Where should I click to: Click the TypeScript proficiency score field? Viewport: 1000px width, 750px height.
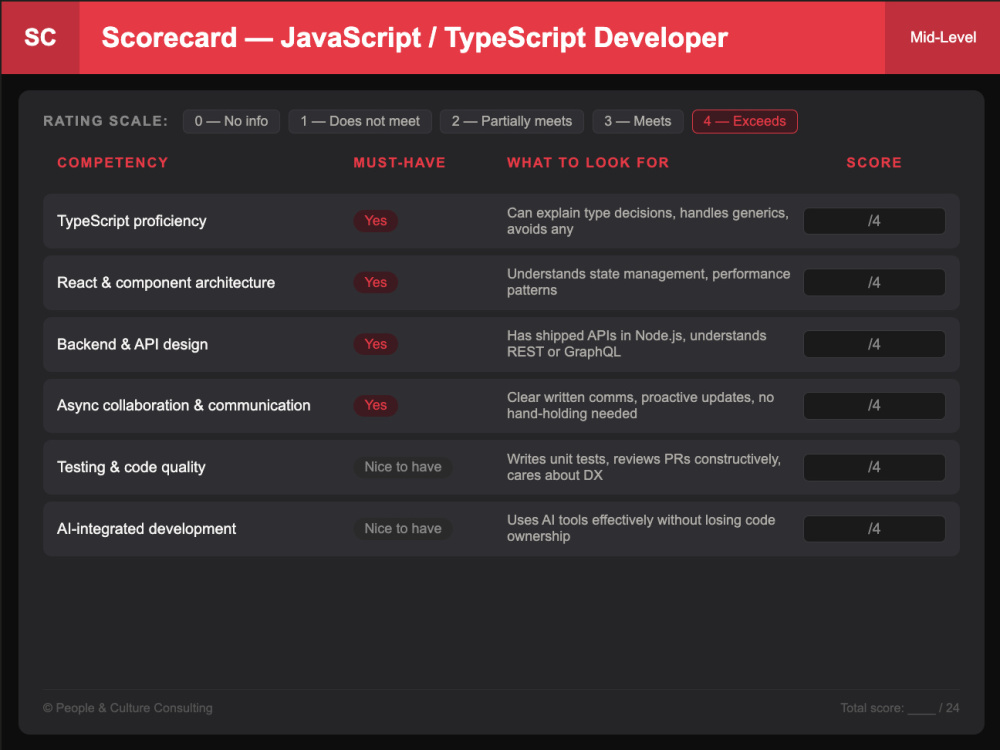tap(874, 221)
